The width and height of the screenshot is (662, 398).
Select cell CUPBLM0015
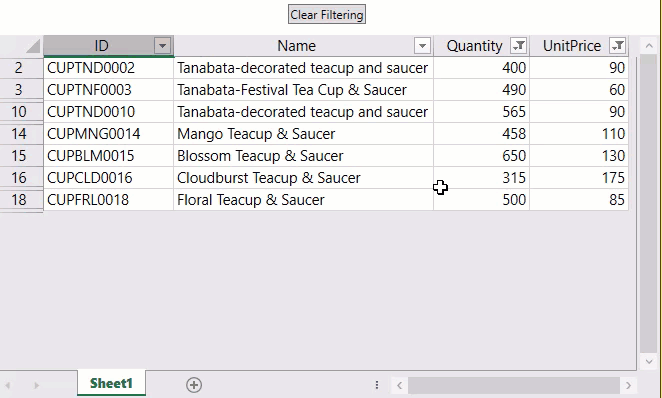pyautogui.click(x=109, y=156)
